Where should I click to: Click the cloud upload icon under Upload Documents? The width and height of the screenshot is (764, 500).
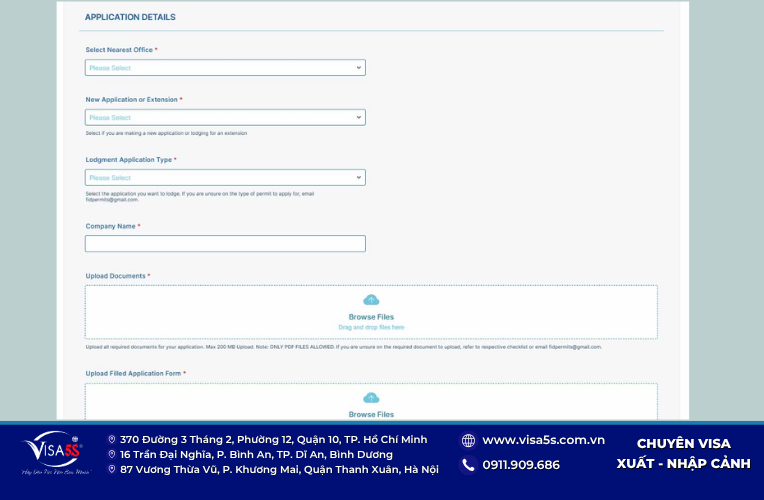coord(371,300)
